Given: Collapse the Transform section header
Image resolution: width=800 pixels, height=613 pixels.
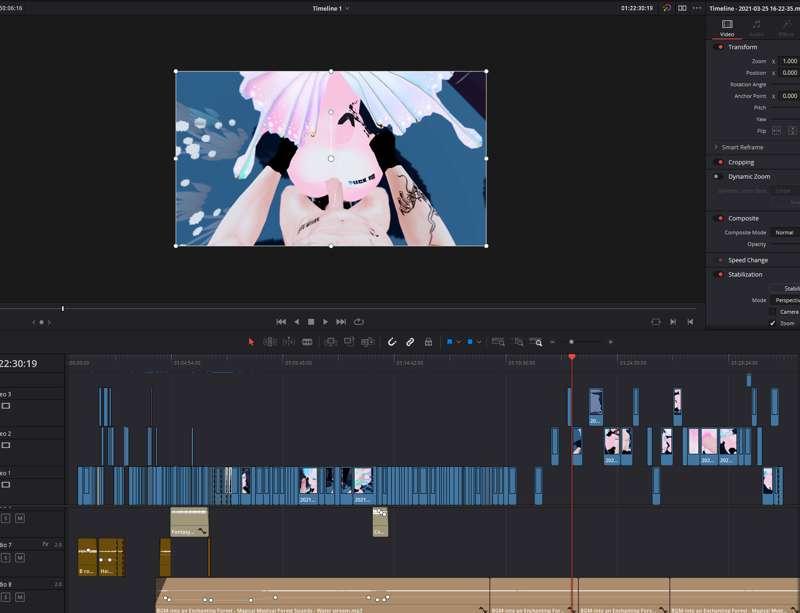Looking at the screenshot, I should tap(742, 47).
